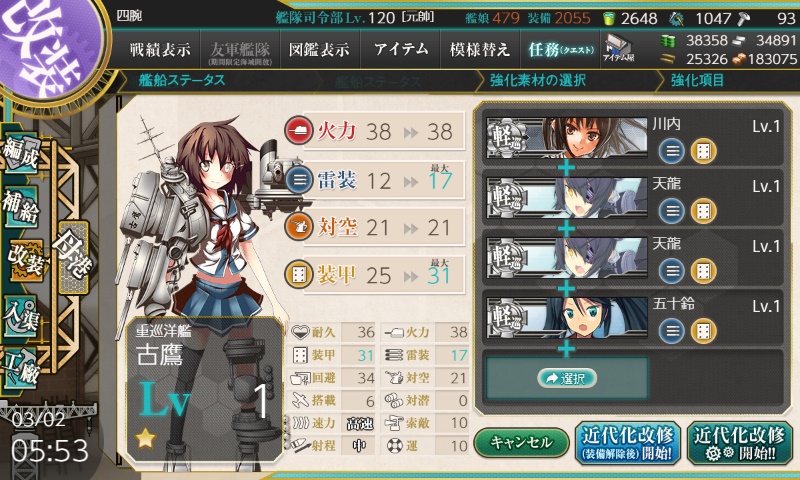Open the アイテム menu
Screen dimensions: 800x480
(x=401, y=49)
